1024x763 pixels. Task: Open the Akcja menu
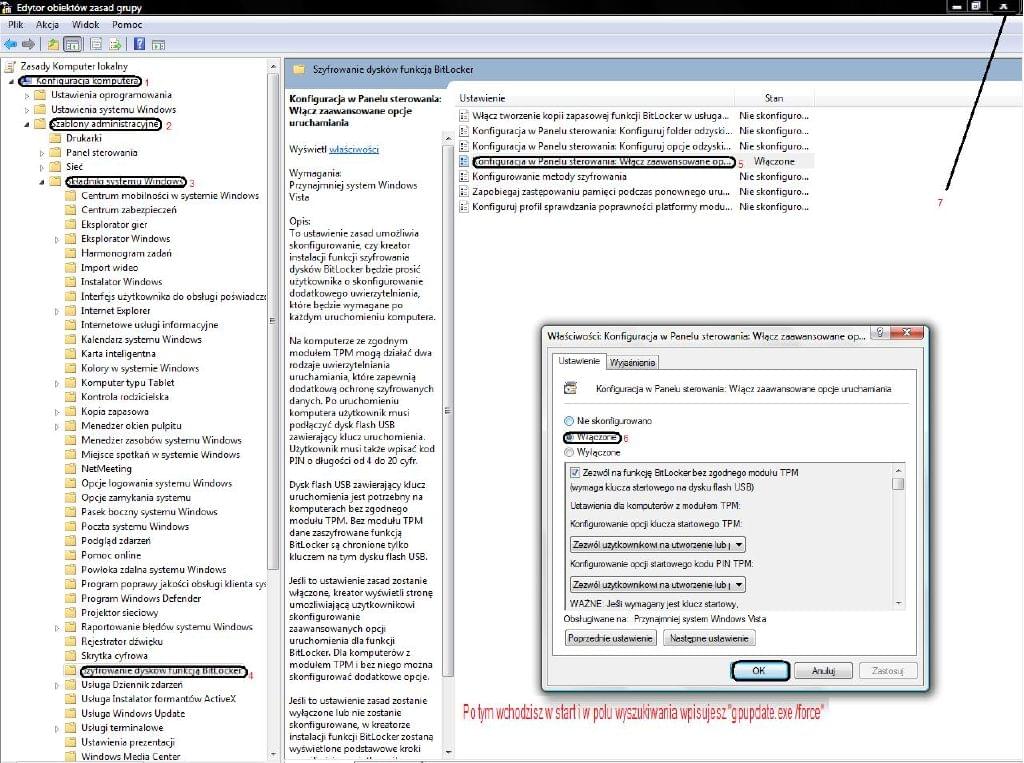coord(47,23)
